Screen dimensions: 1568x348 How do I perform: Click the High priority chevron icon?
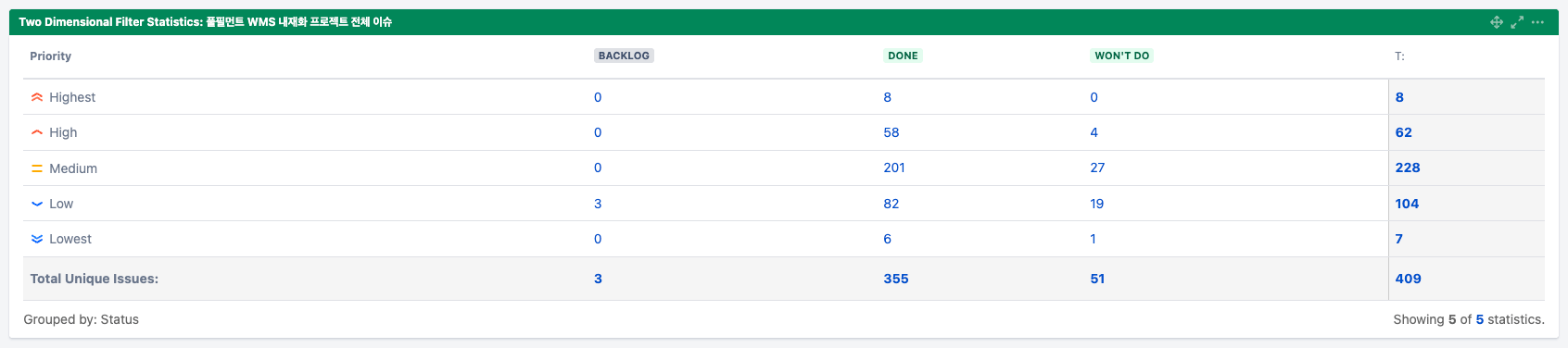coord(37,132)
